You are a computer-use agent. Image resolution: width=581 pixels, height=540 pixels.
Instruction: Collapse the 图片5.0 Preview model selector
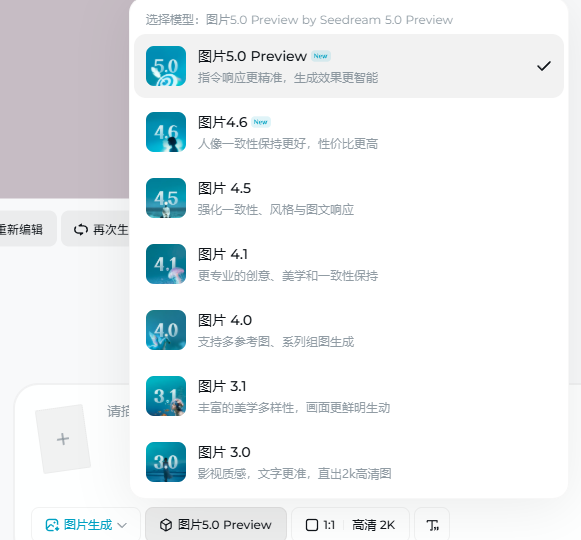(216, 525)
